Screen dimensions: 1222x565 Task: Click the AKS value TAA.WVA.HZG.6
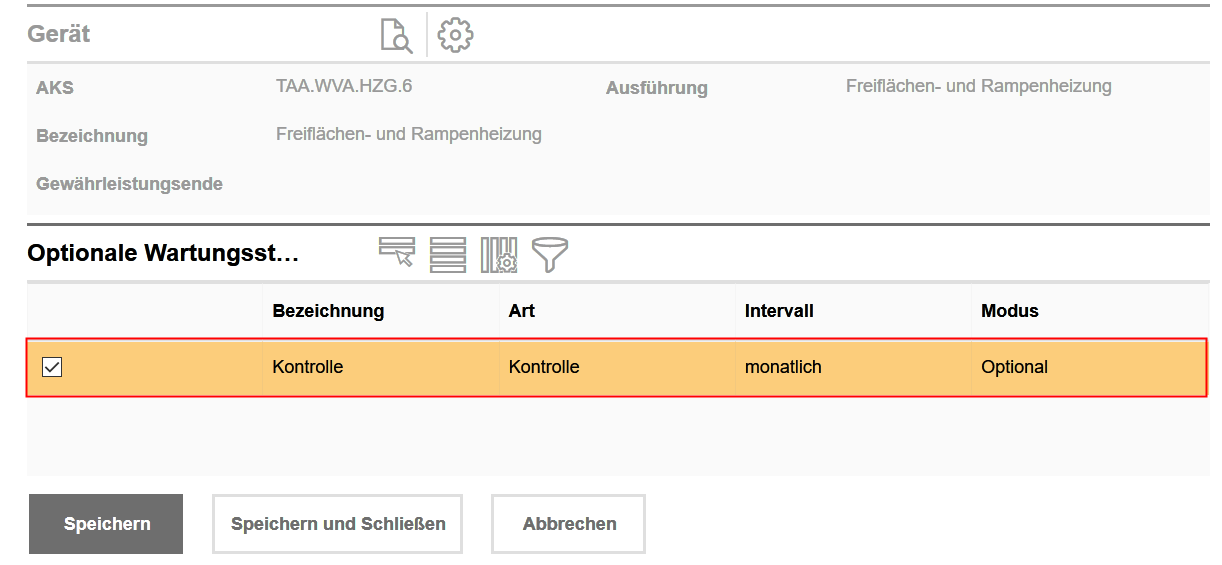point(344,86)
